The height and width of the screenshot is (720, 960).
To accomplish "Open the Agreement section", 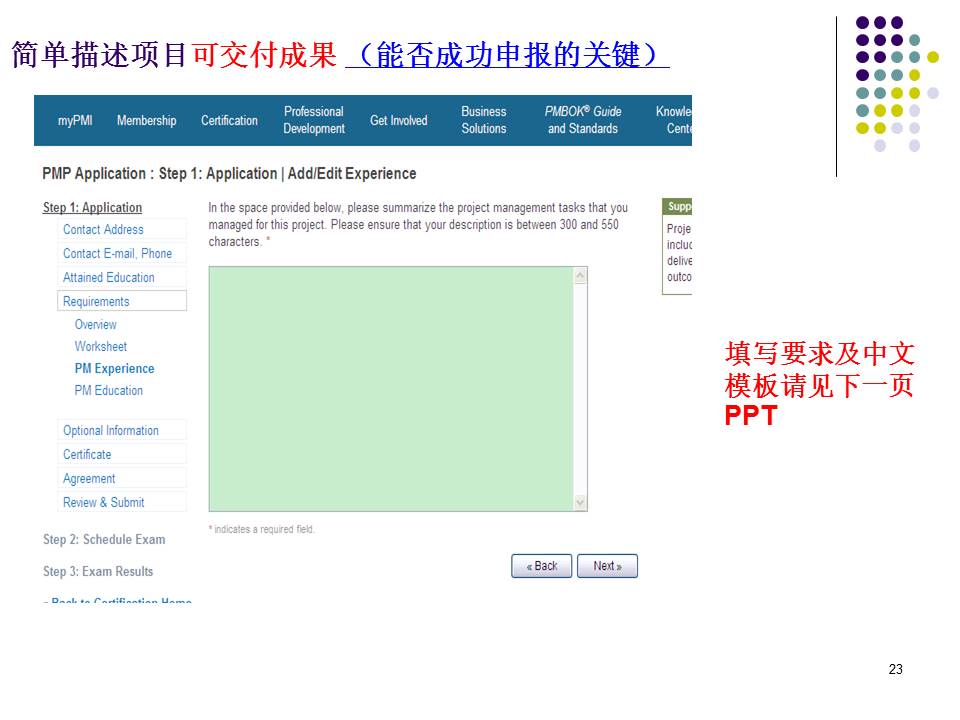I will (122, 478).
